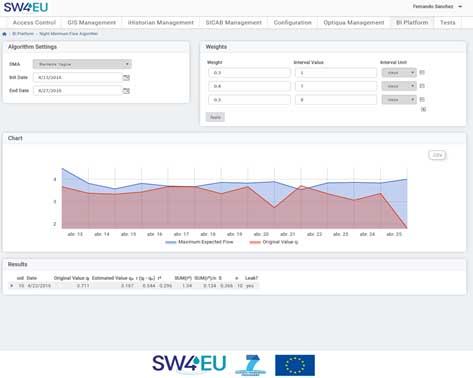Open the Historian Management menu
Viewport: 473px width, 378px height.
[161, 23]
